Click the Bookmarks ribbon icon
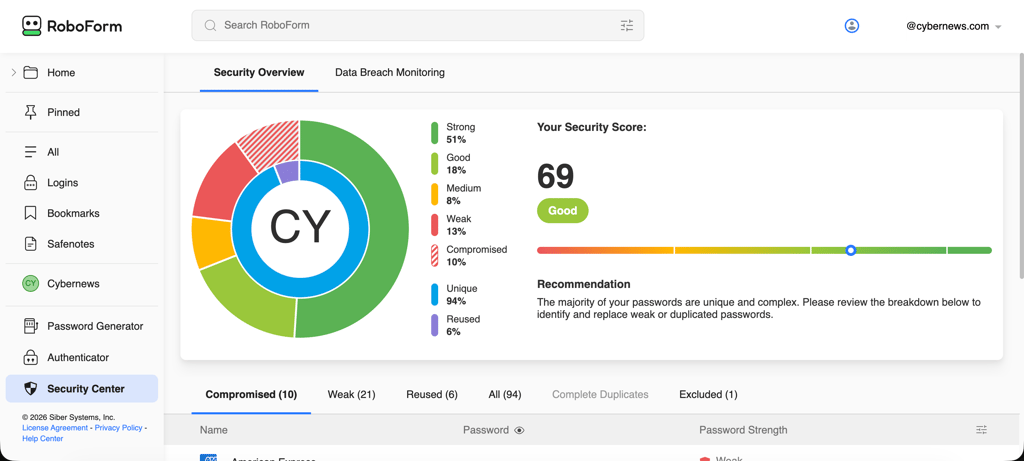This screenshot has height=461, width=1024. pyautogui.click(x=30, y=214)
